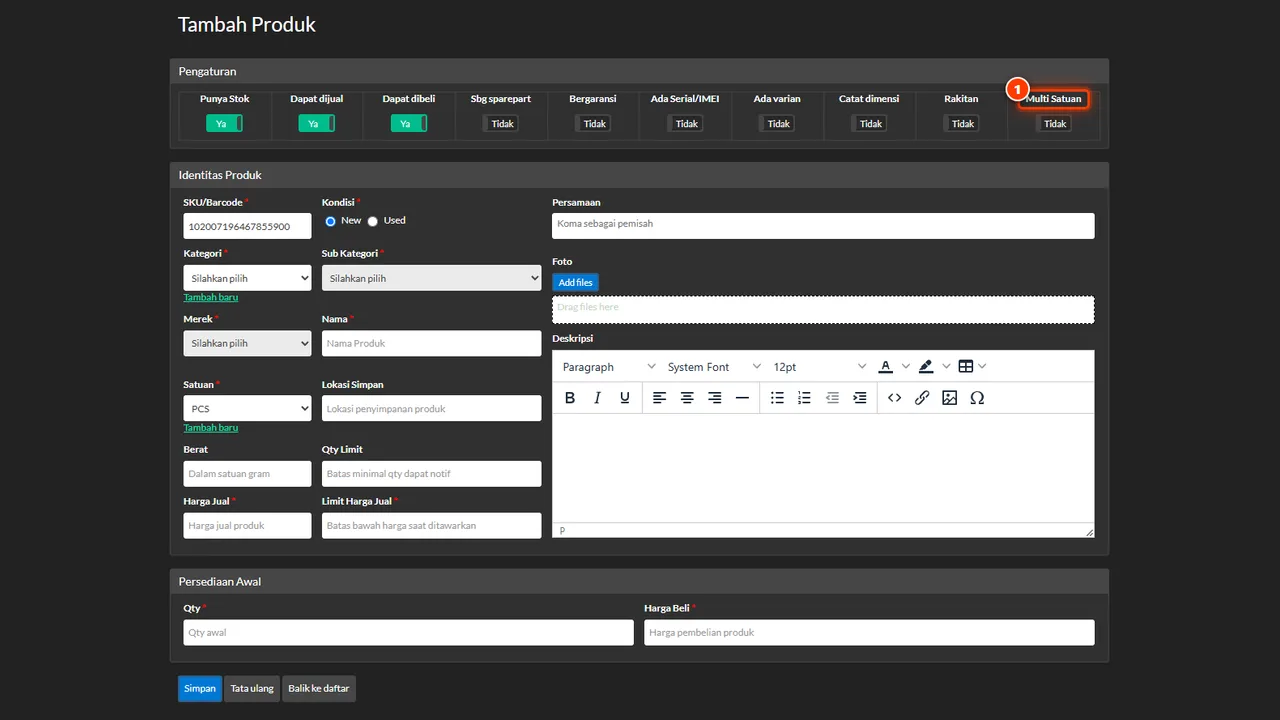Insert image in description editor
The height and width of the screenshot is (720, 1280).
[950, 398]
